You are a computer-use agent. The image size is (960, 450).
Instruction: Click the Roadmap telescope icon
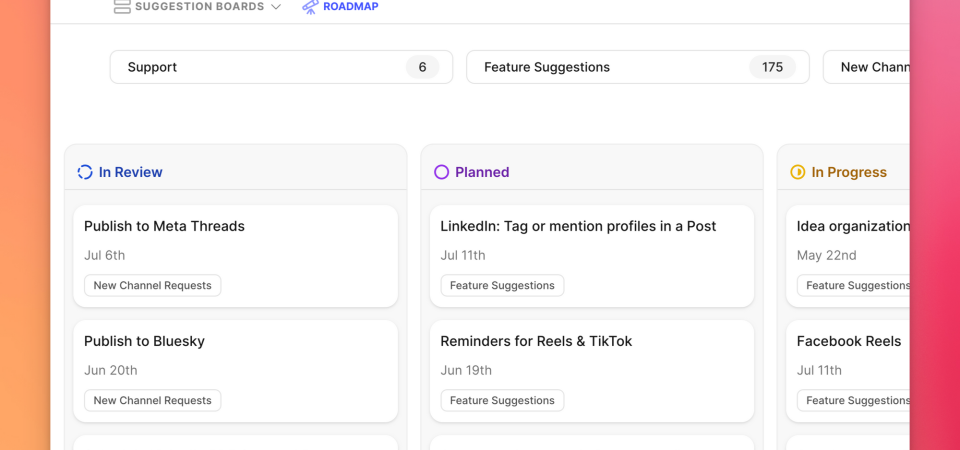[x=310, y=7]
